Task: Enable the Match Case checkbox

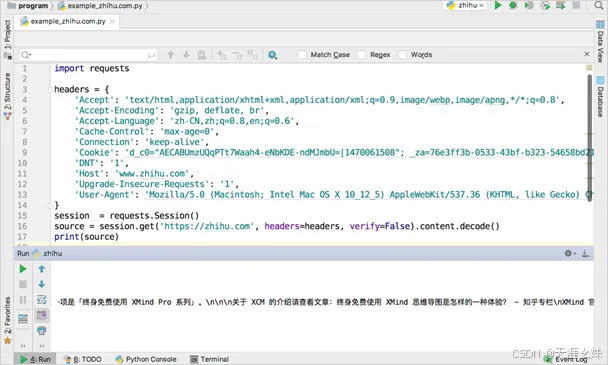Action: pyautogui.click(x=302, y=55)
